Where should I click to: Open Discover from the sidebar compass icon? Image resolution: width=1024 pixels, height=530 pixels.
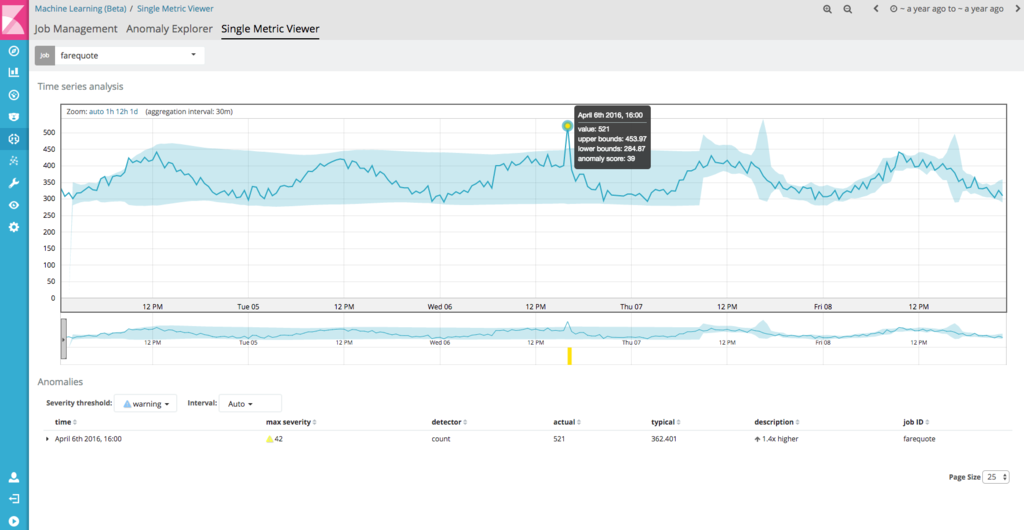tap(14, 51)
